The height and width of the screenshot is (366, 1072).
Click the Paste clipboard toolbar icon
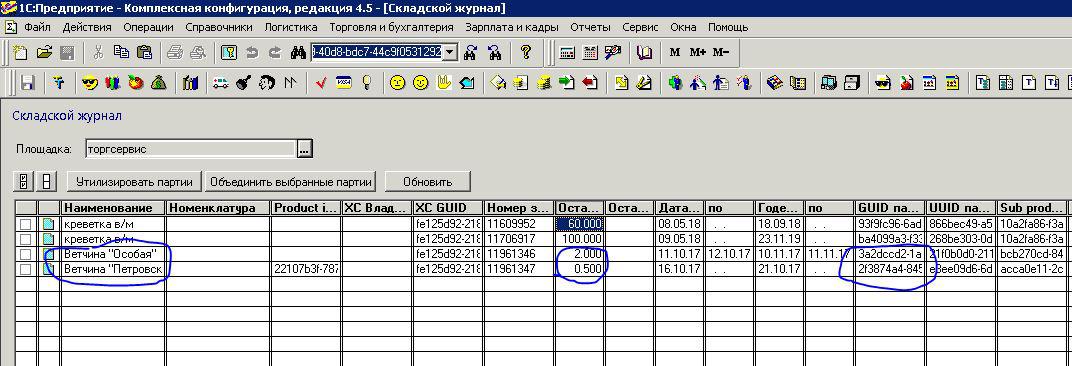[x=144, y=53]
